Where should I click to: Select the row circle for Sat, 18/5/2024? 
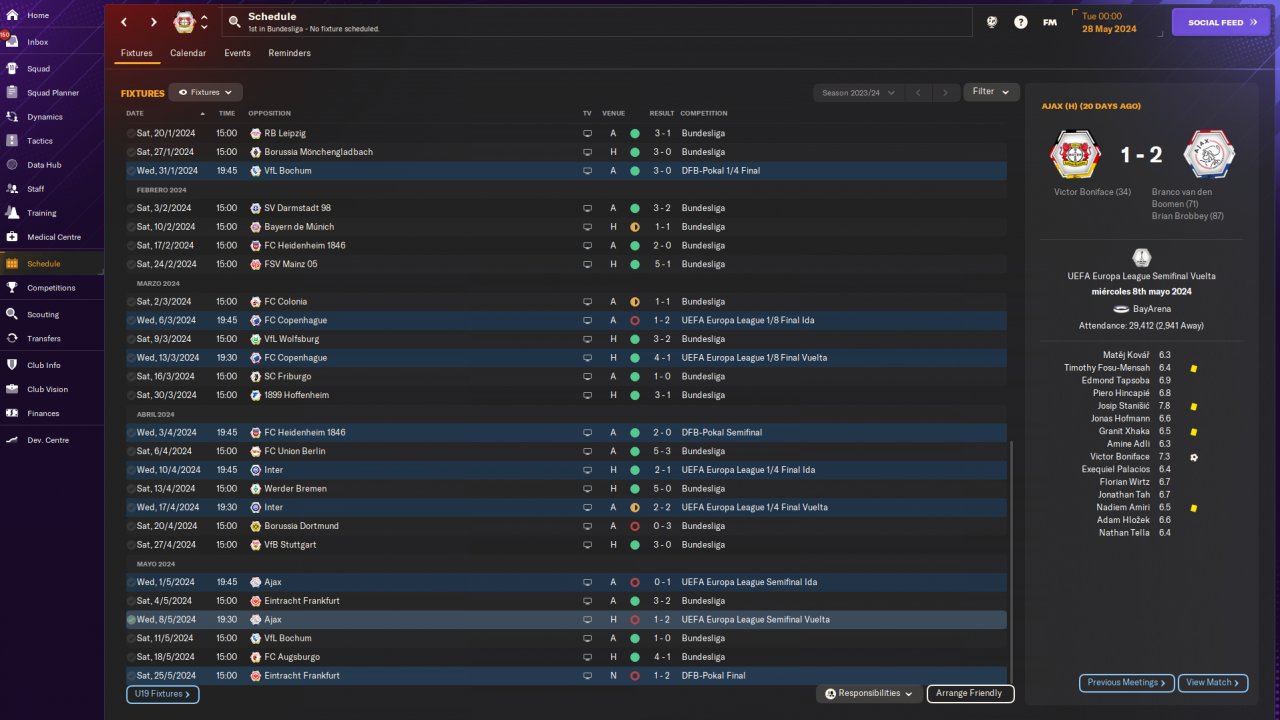click(x=131, y=657)
